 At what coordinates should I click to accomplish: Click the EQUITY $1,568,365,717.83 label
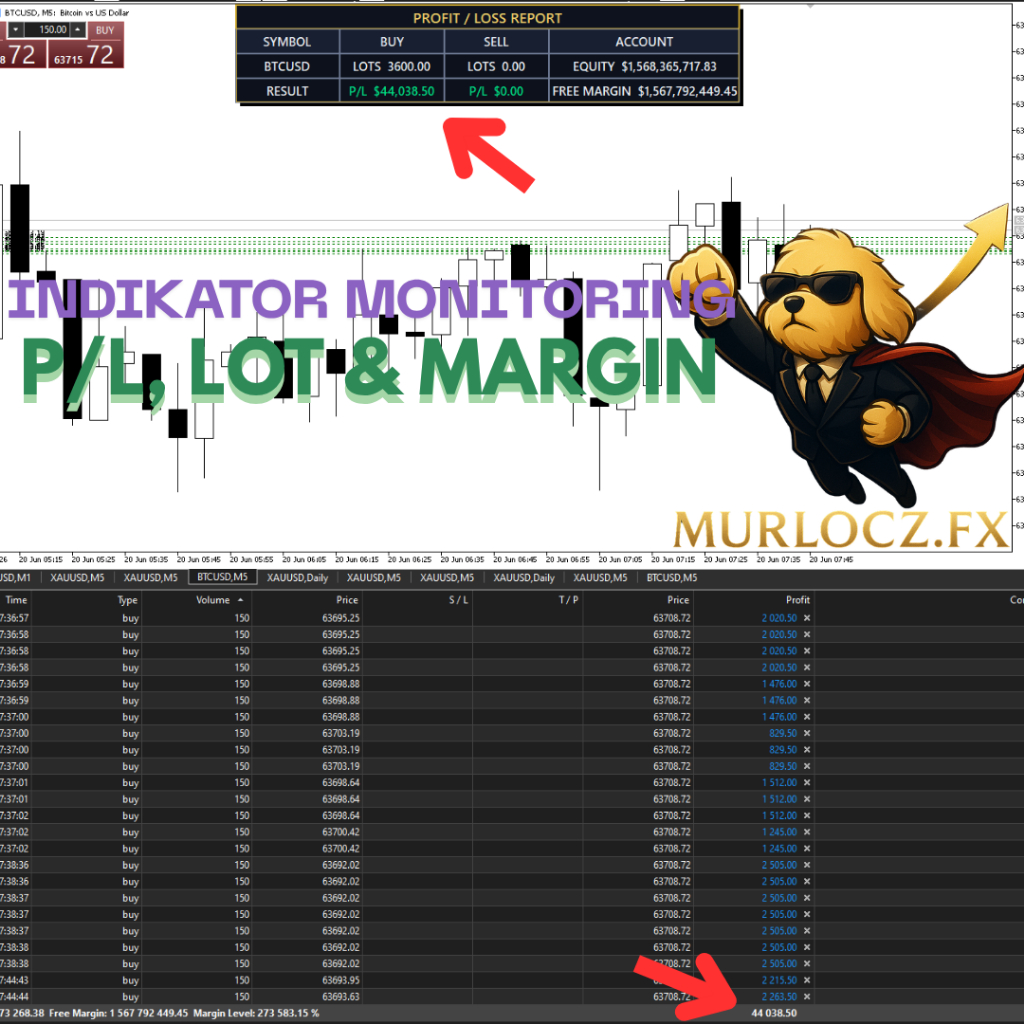(644, 66)
